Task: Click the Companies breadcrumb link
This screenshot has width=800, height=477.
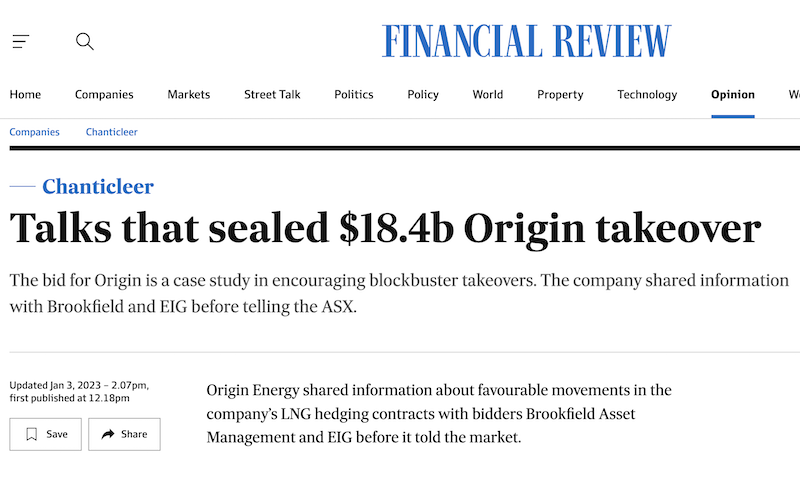Action: click(x=35, y=132)
